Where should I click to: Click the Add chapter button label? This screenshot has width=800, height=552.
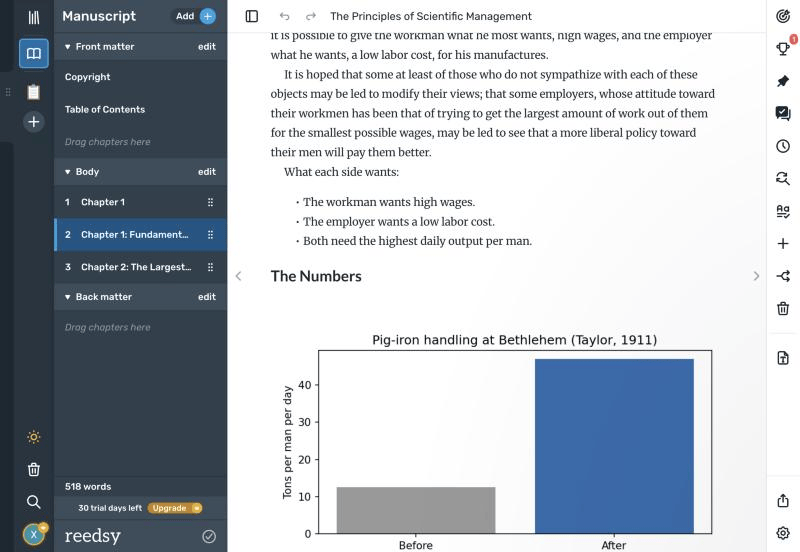[x=185, y=16]
